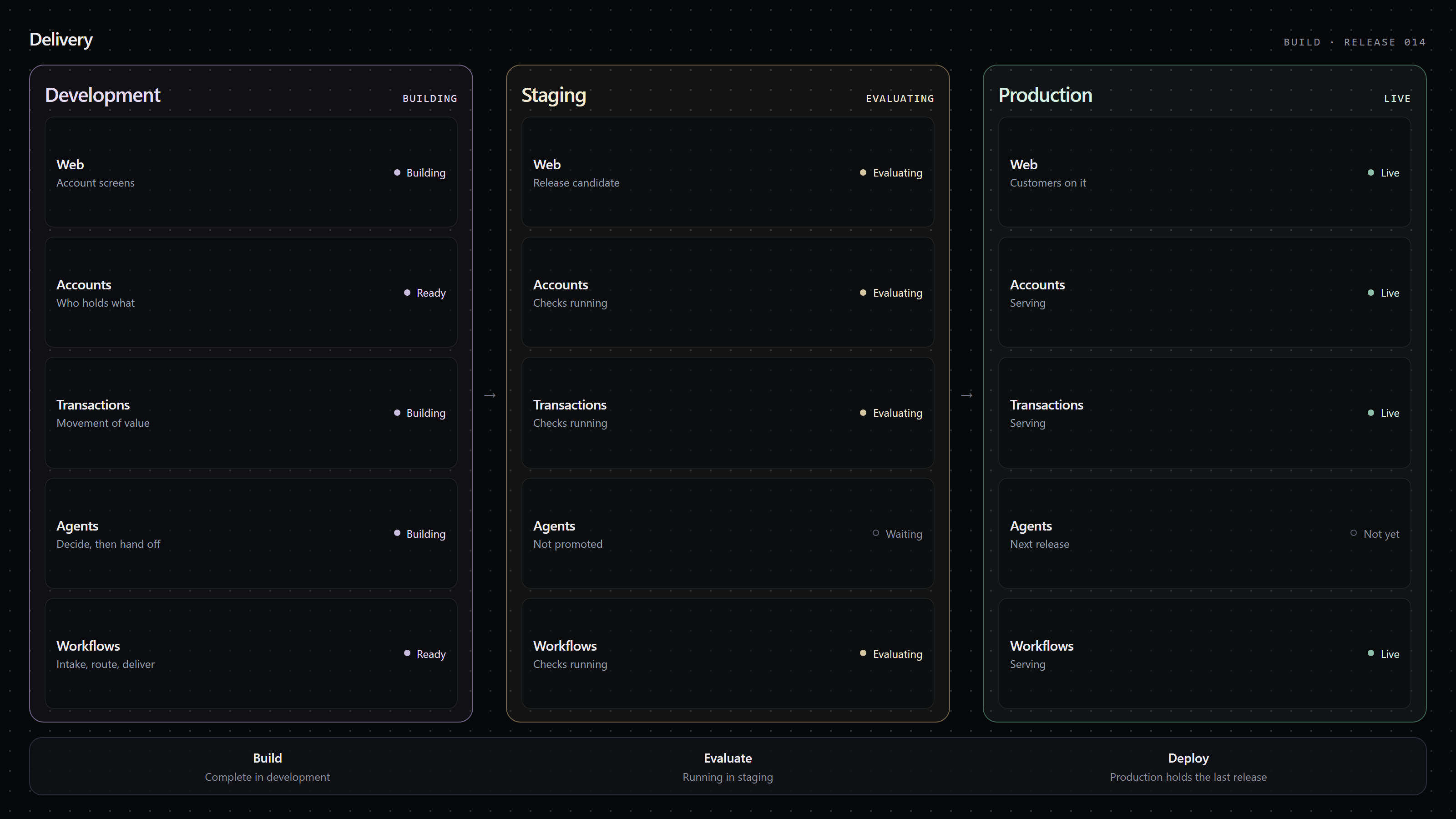Open the Transactions 'Movement of value' card
Screen dimensions: 1456x819
coord(251,413)
